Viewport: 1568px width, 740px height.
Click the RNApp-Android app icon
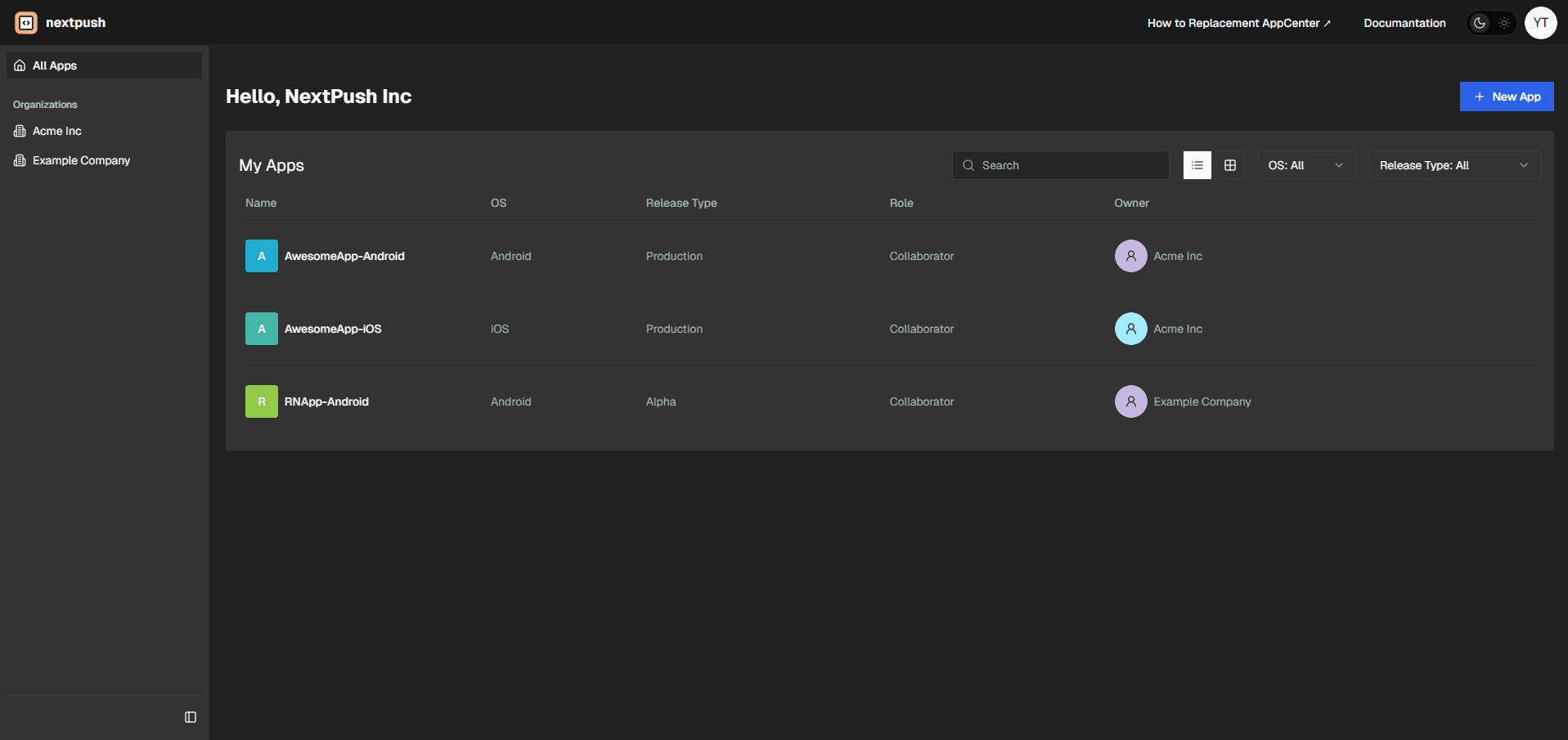click(261, 401)
